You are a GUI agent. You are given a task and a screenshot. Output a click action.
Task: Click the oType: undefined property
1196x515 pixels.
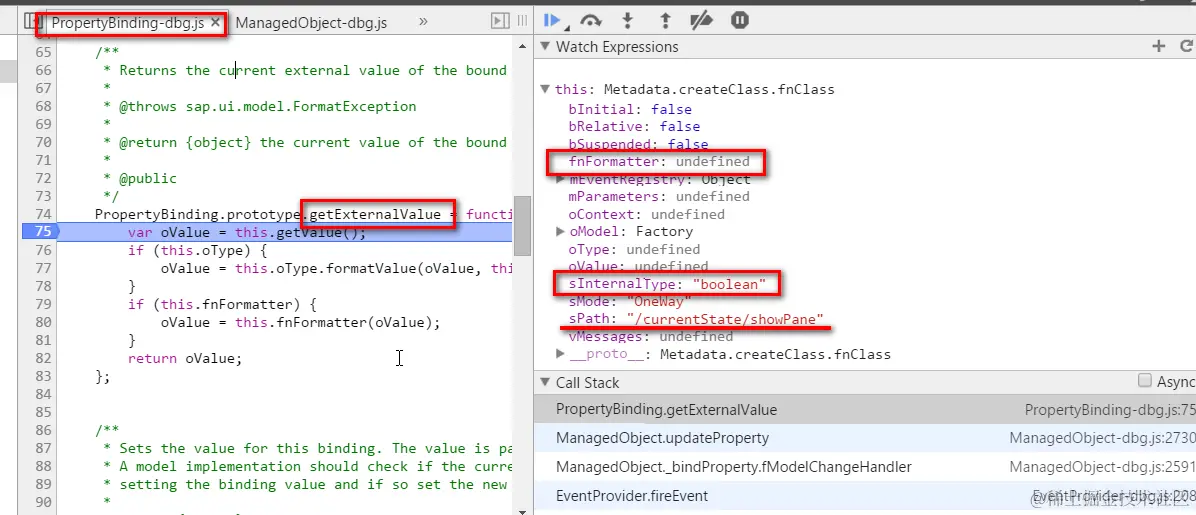click(634, 249)
